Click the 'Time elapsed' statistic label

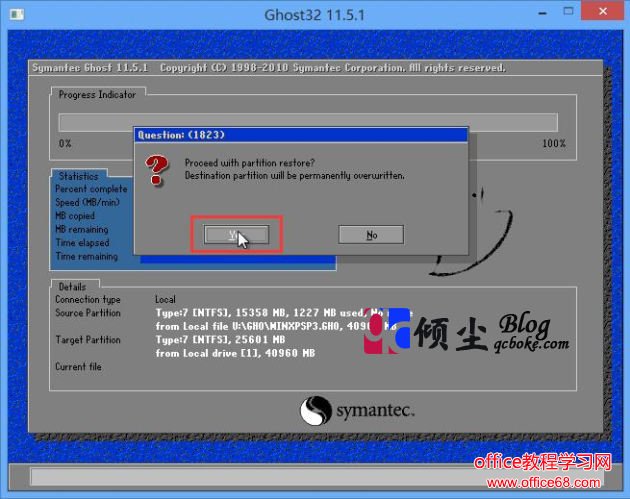pyautogui.click(x=82, y=243)
